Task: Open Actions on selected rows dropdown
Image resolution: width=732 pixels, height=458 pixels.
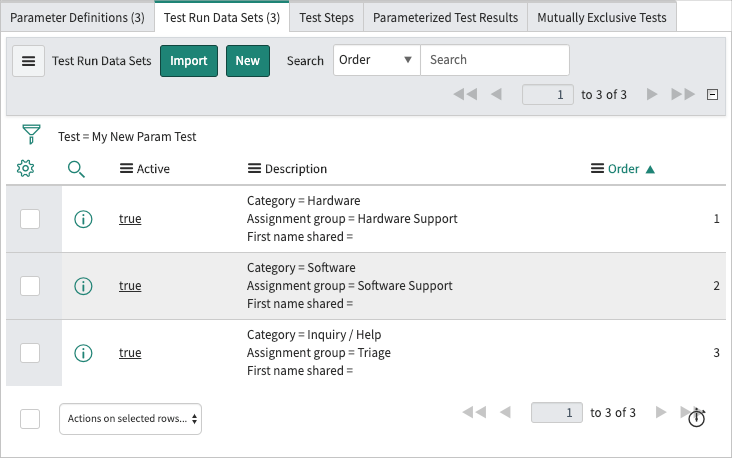Action: click(x=130, y=419)
